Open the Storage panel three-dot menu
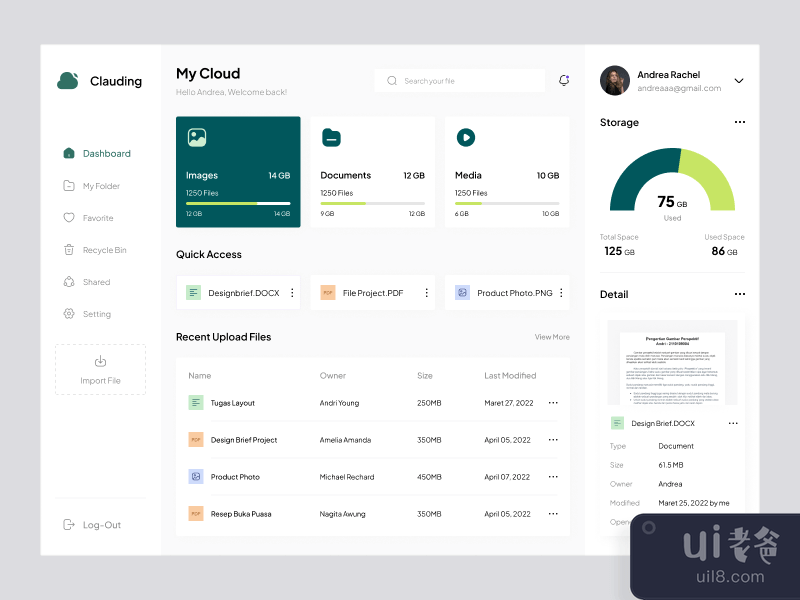 [740, 122]
